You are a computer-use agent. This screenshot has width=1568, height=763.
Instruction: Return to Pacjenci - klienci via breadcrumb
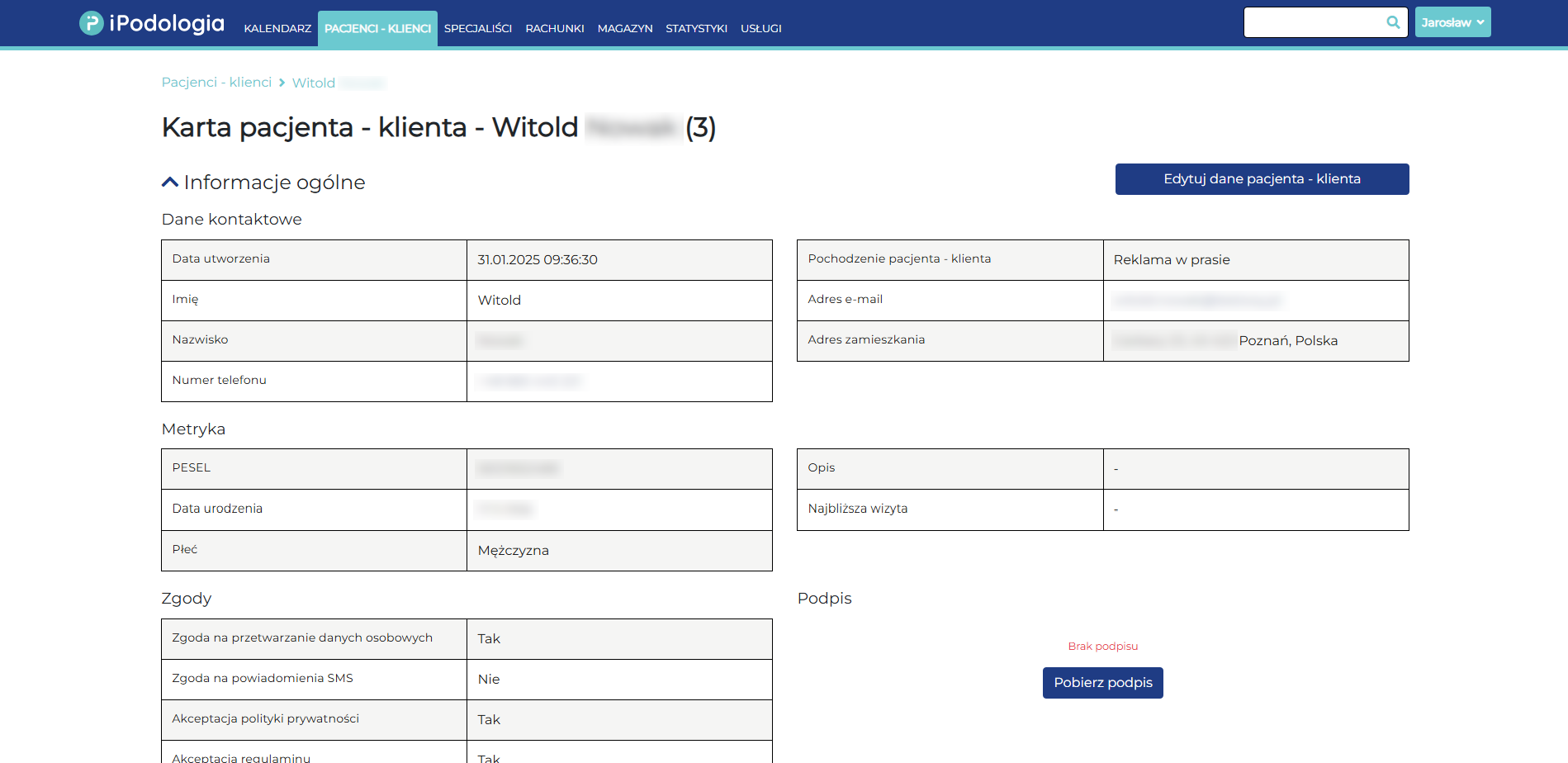click(216, 82)
